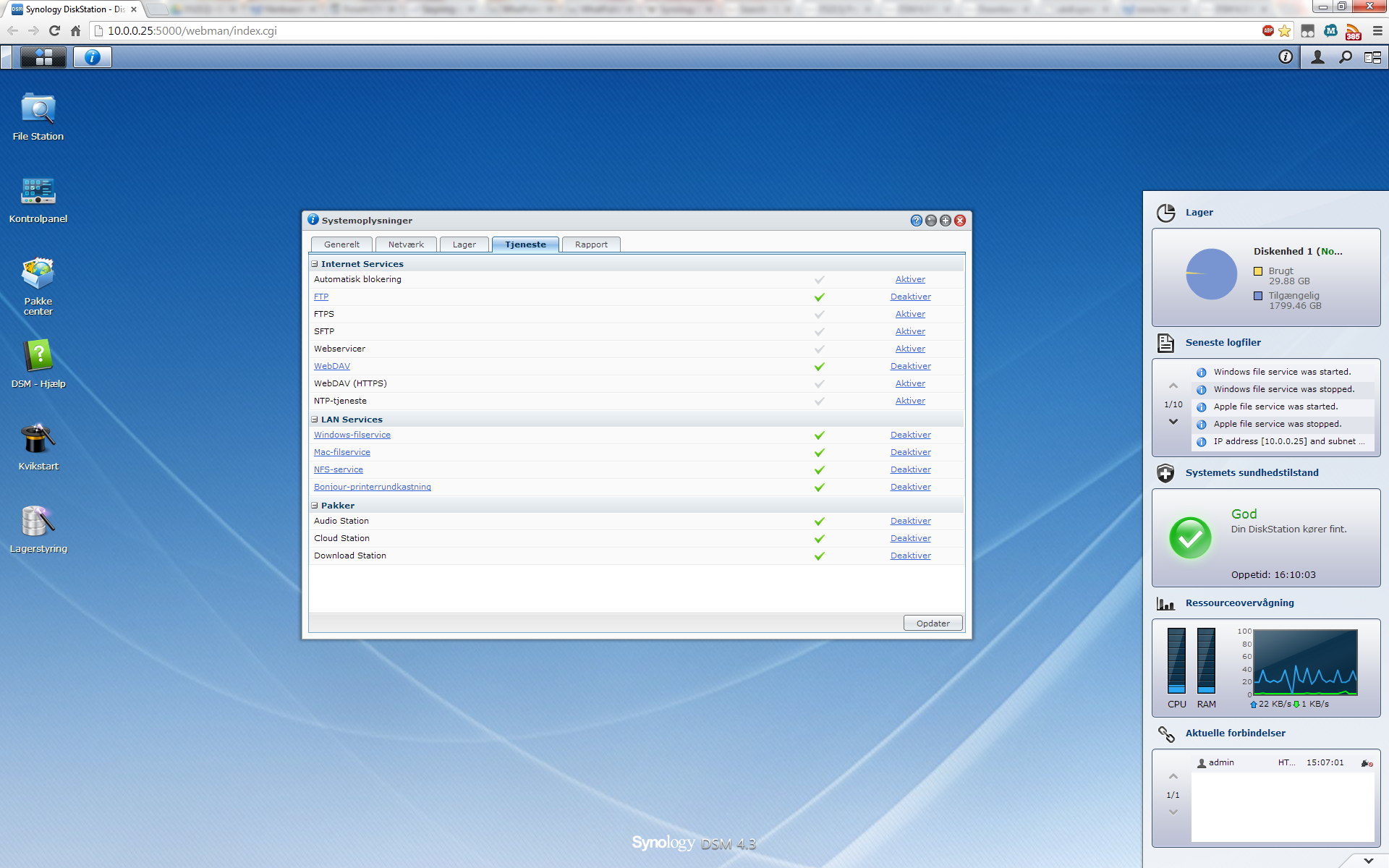This screenshot has height=868, width=1389.
Task: Select Synology DiskStation browser tab
Action: [73, 9]
